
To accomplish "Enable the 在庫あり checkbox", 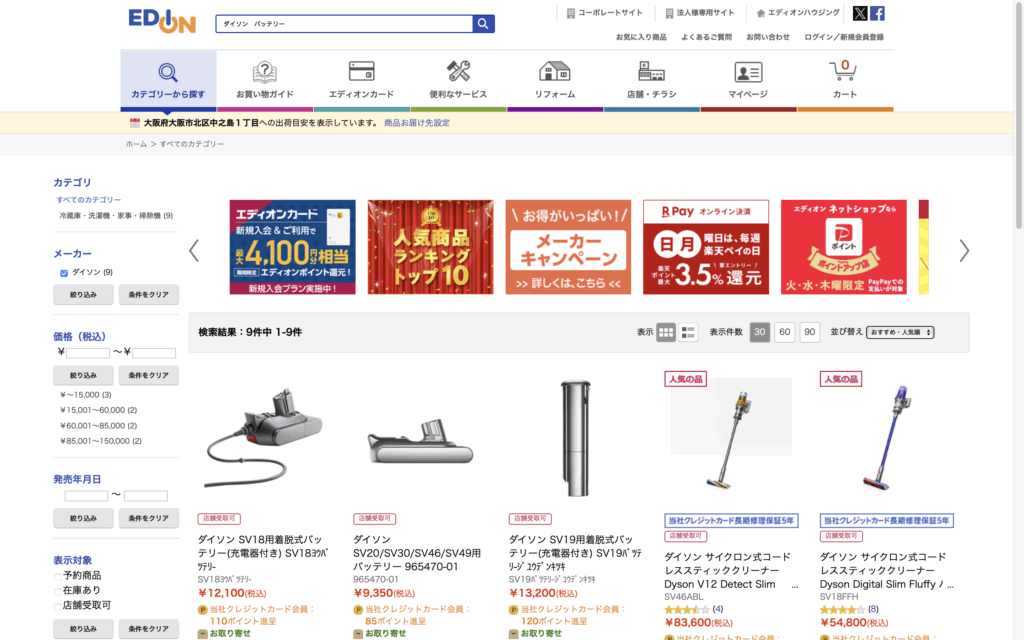I will [57, 592].
